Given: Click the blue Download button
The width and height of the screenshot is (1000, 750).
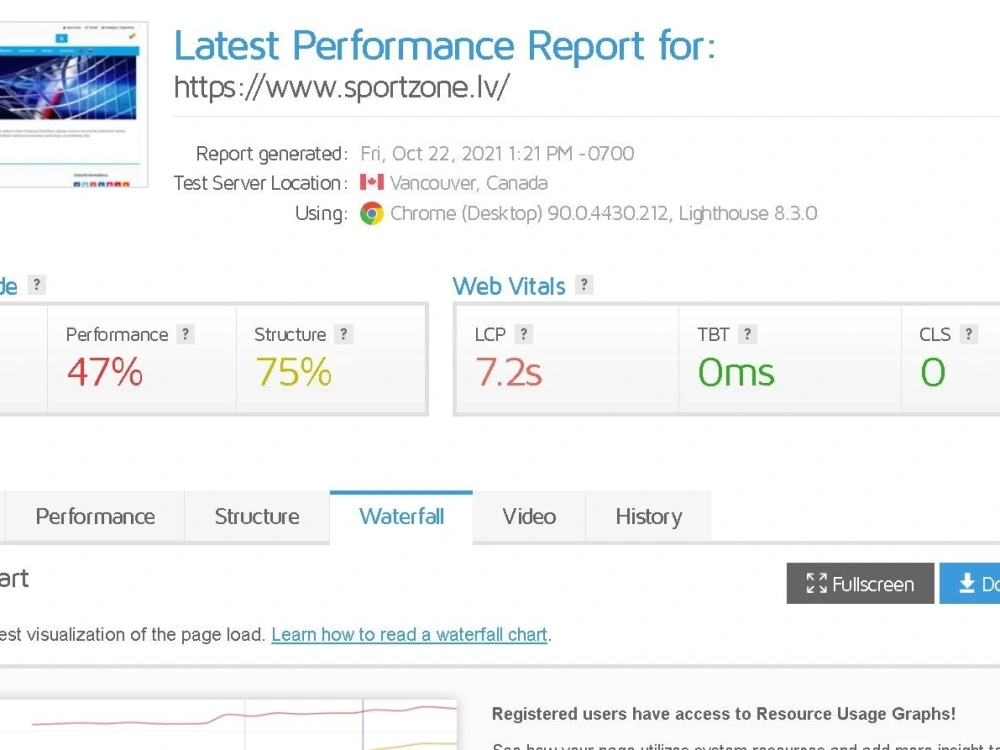Looking at the screenshot, I should click(x=969, y=584).
